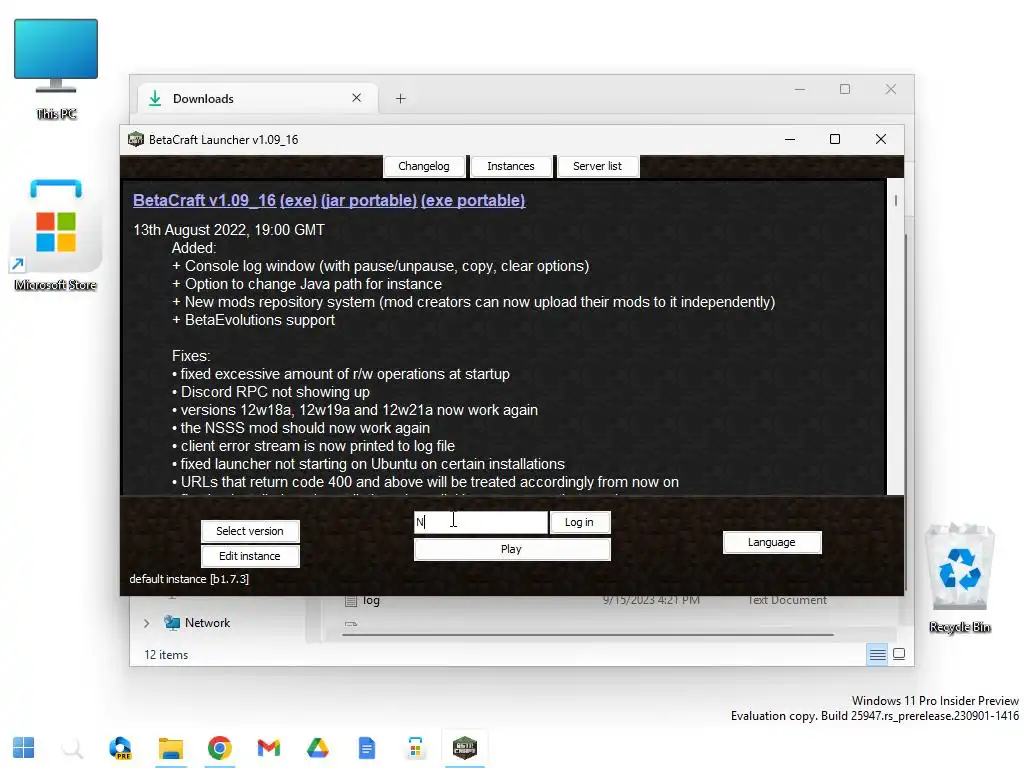Open the (jar portable) download link
The image size is (1024, 768).
(x=369, y=200)
